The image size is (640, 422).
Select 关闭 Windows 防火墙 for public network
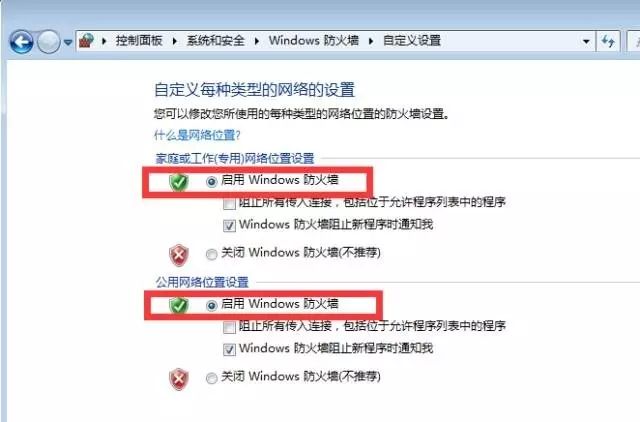point(211,378)
